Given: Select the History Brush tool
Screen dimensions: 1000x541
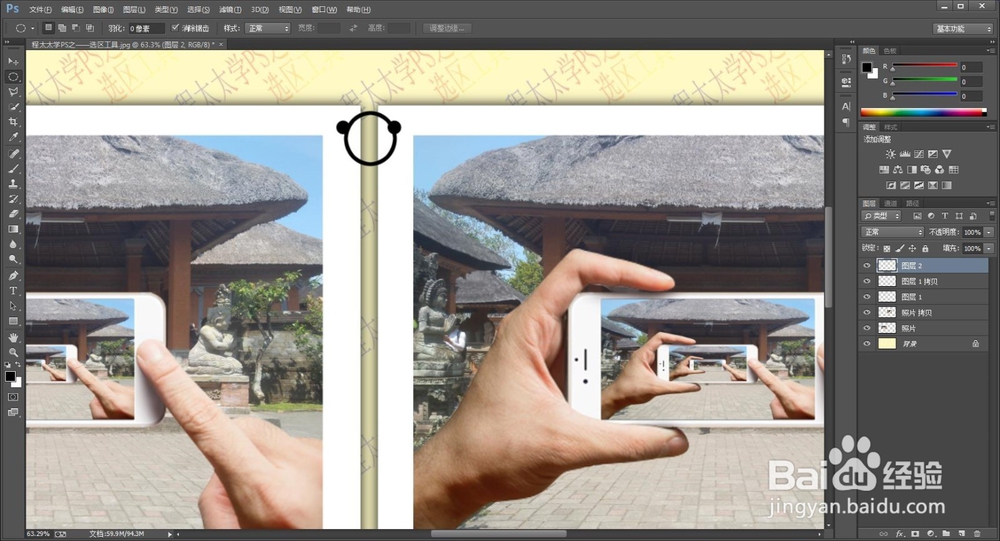Looking at the screenshot, I should coord(13,199).
